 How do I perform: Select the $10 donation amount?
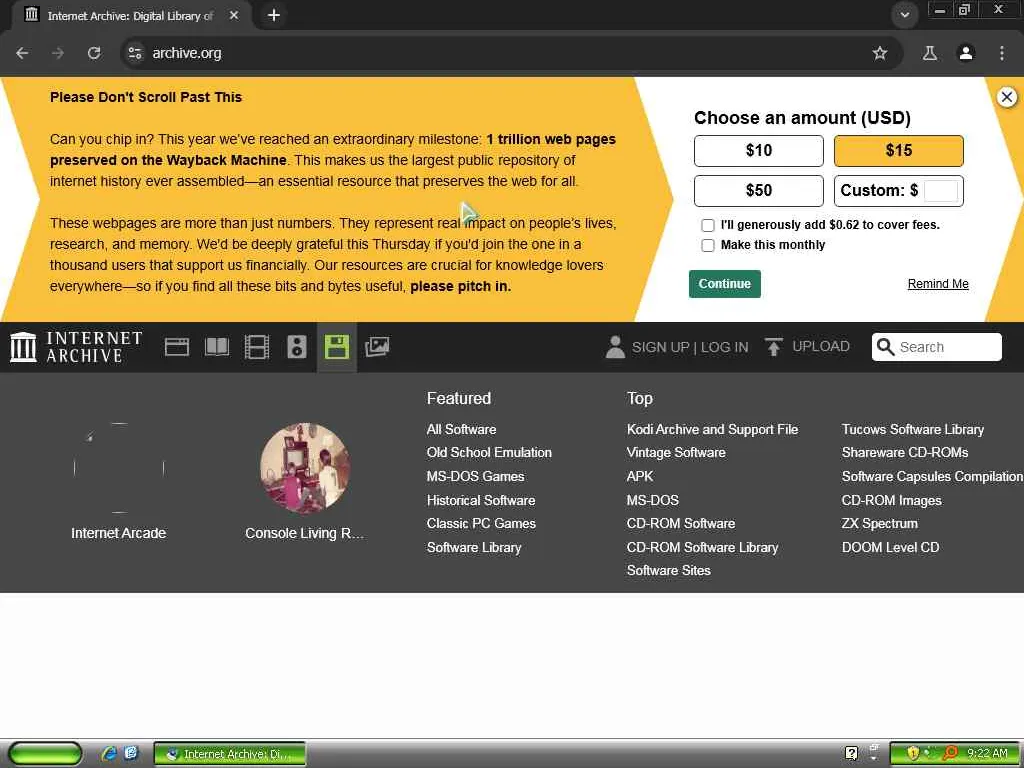click(758, 151)
